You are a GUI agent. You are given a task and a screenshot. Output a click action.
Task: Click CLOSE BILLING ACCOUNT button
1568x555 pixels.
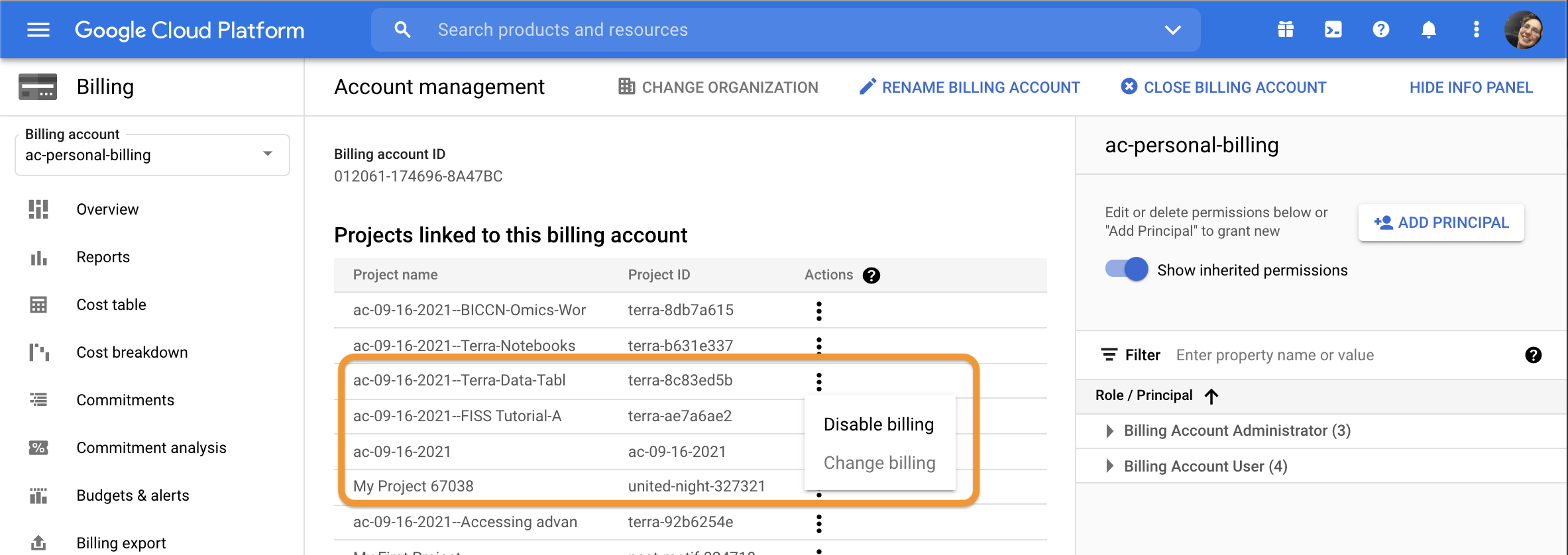point(1223,87)
